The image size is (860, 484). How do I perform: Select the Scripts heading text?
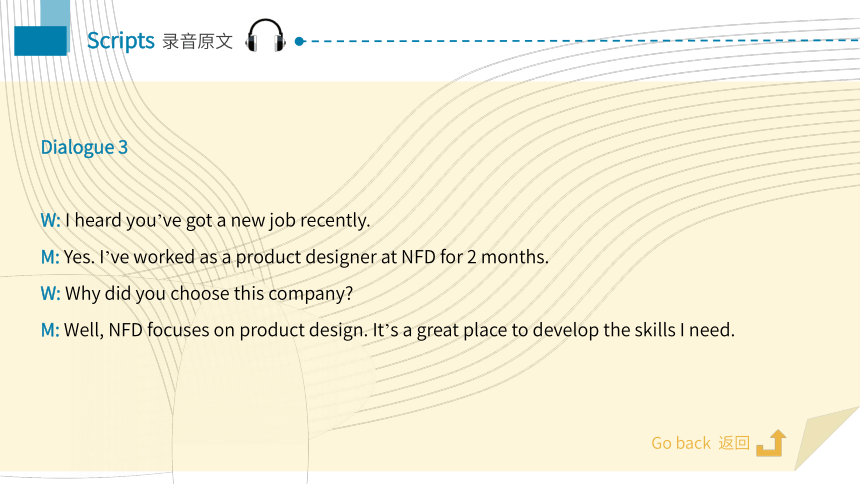[121, 41]
